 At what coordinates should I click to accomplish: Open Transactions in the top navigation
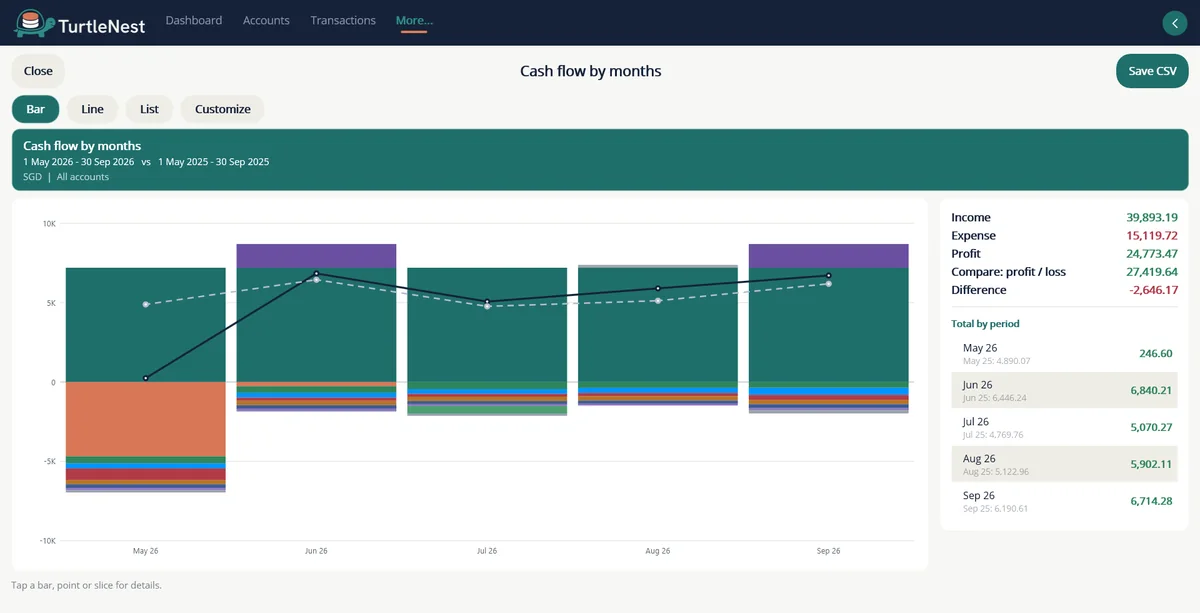pos(343,20)
